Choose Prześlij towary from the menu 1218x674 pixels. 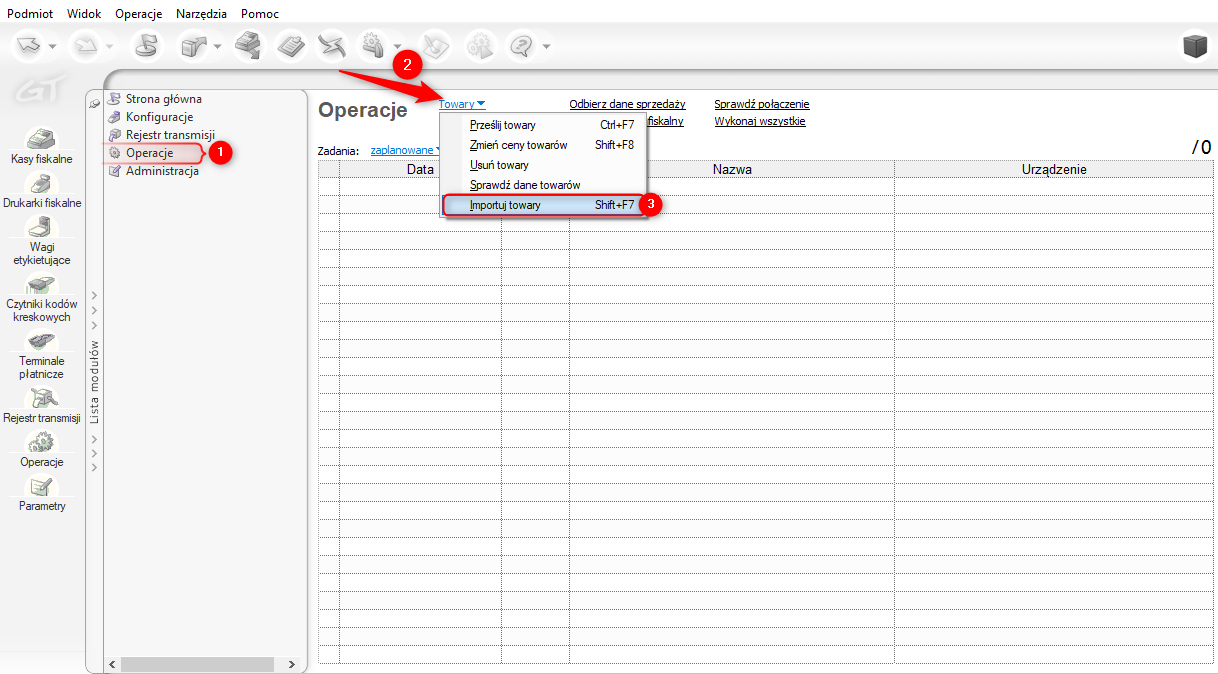coord(543,125)
